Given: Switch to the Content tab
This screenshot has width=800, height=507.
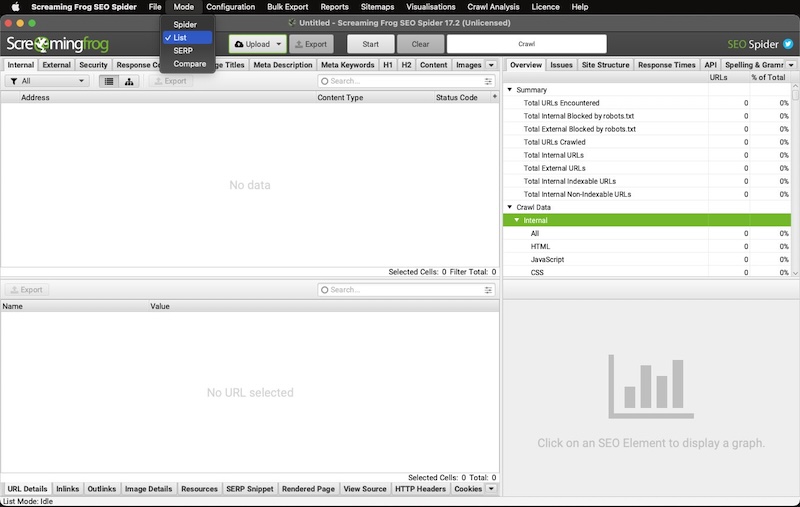Looking at the screenshot, I should 433,65.
